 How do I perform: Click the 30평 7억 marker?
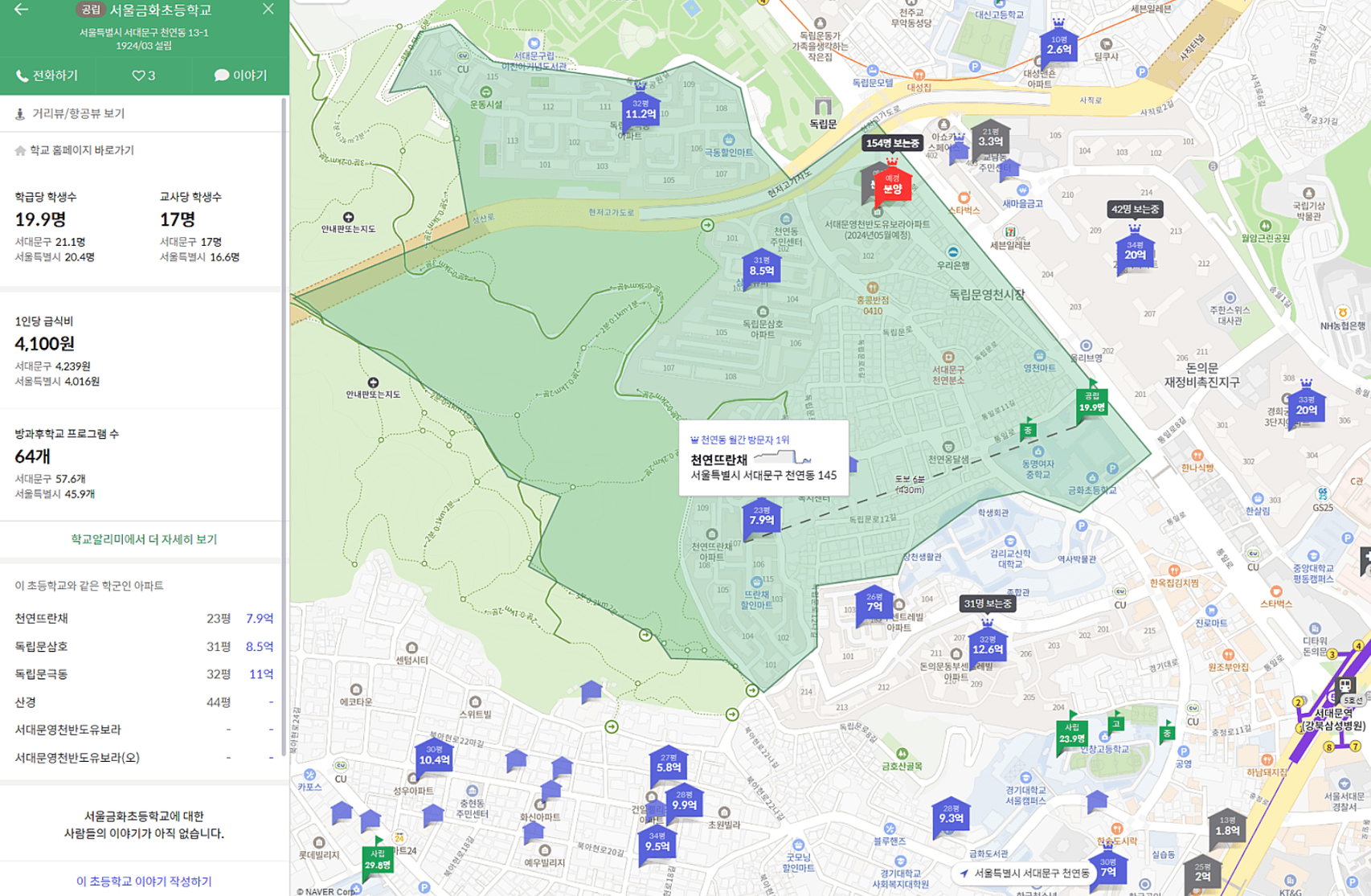tap(1109, 868)
